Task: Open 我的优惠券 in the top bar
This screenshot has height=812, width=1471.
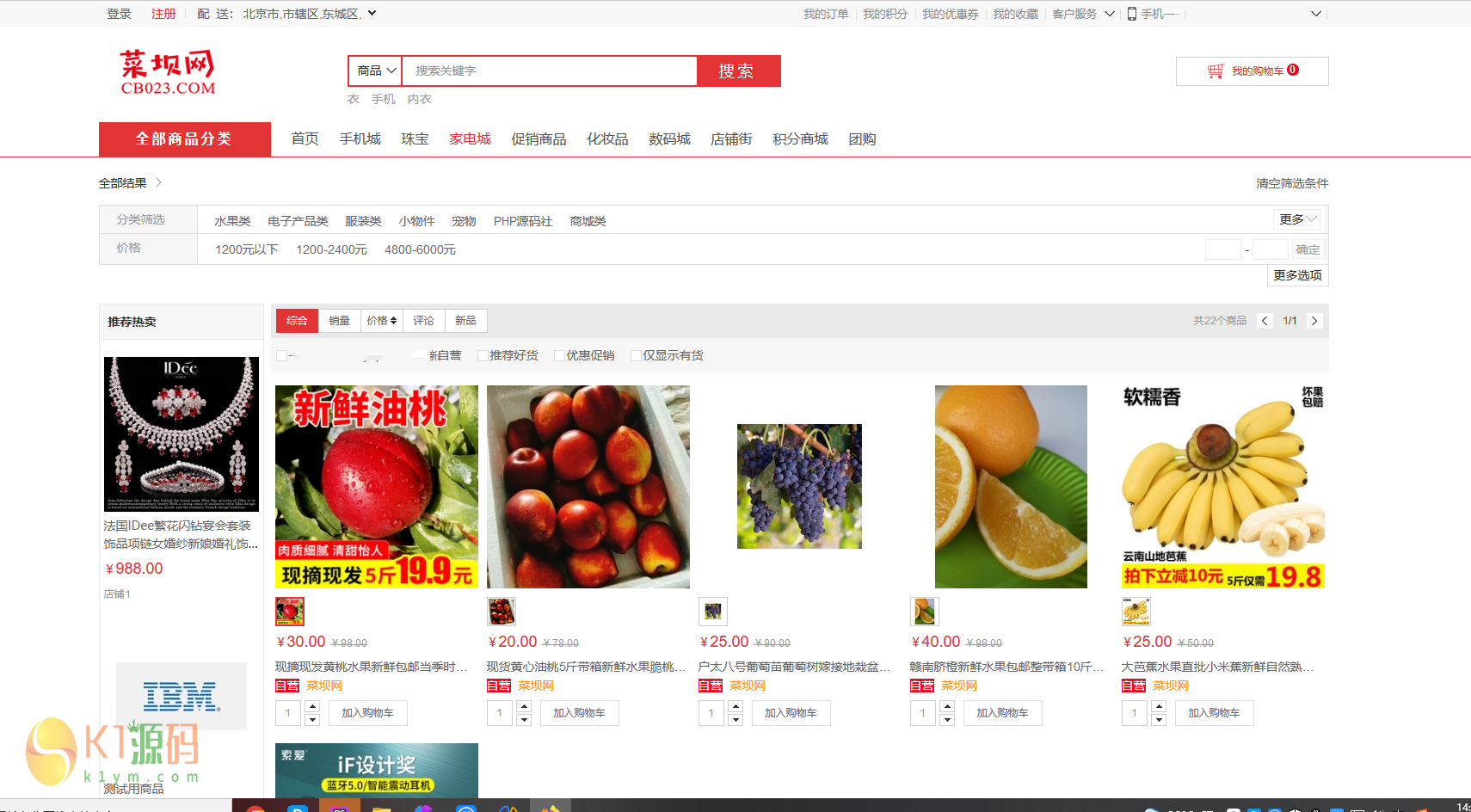Action: 950,14
